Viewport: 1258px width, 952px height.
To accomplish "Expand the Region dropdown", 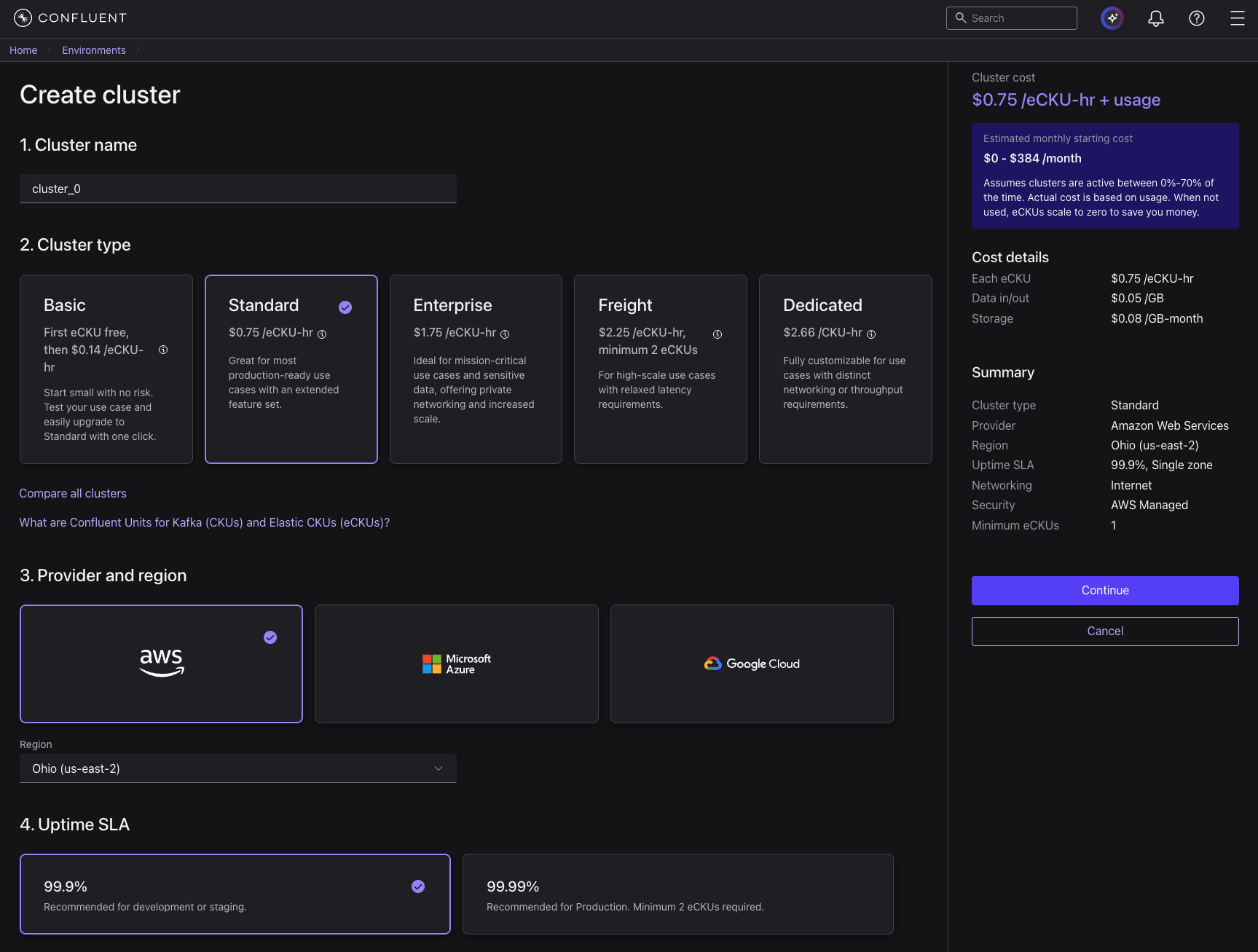I will [238, 768].
